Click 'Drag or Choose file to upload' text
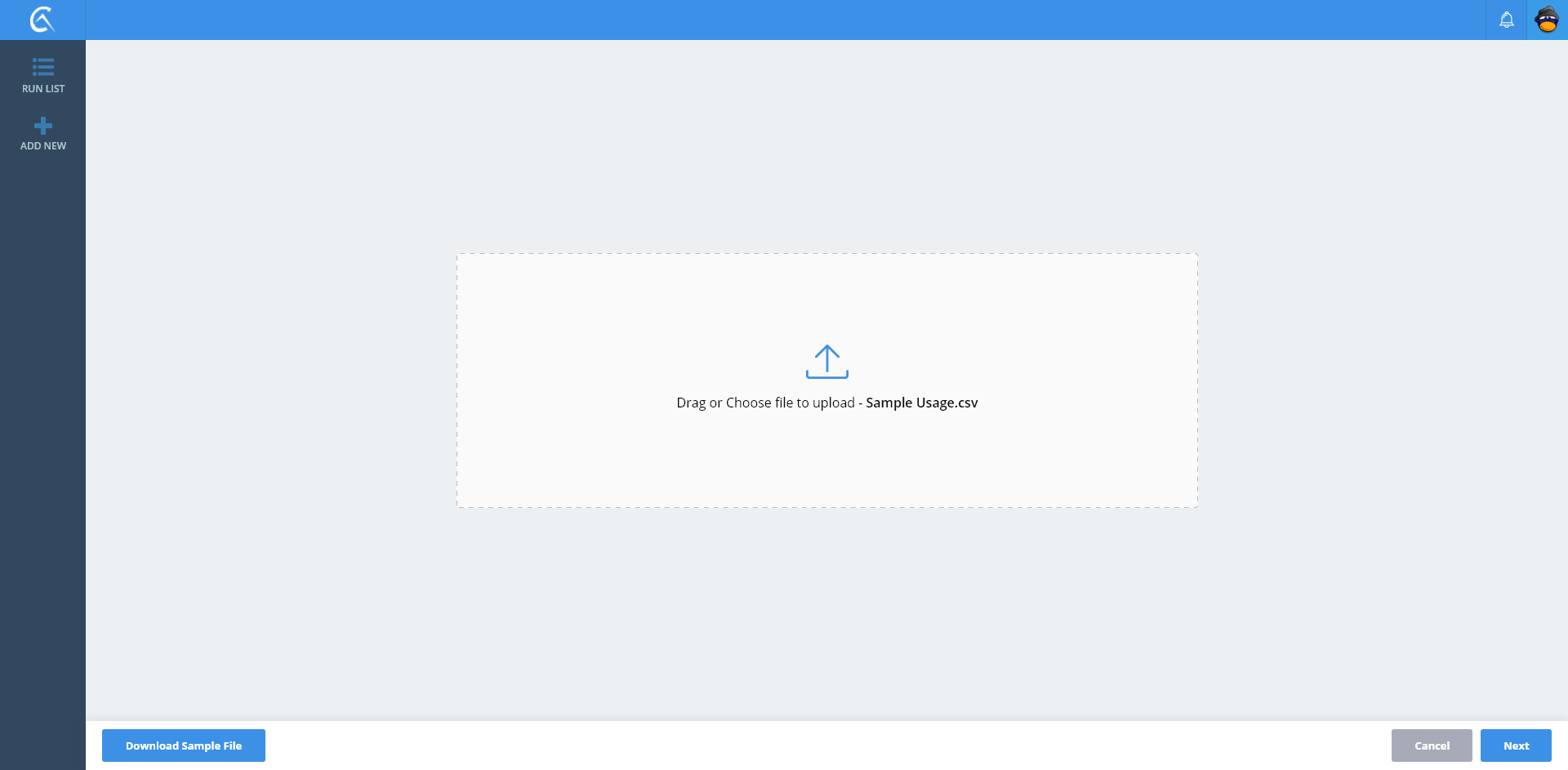The image size is (1568, 770). pos(764,403)
